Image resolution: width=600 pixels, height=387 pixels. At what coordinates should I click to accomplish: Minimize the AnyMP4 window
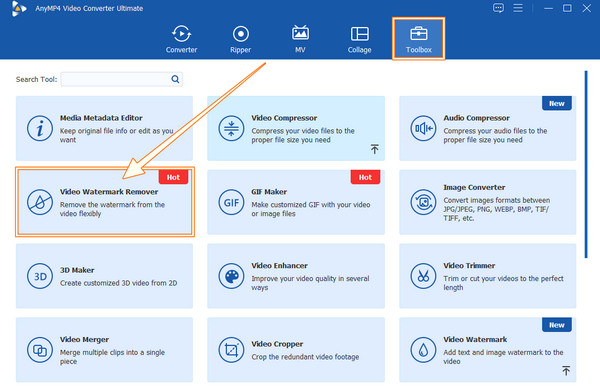point(548,8)
